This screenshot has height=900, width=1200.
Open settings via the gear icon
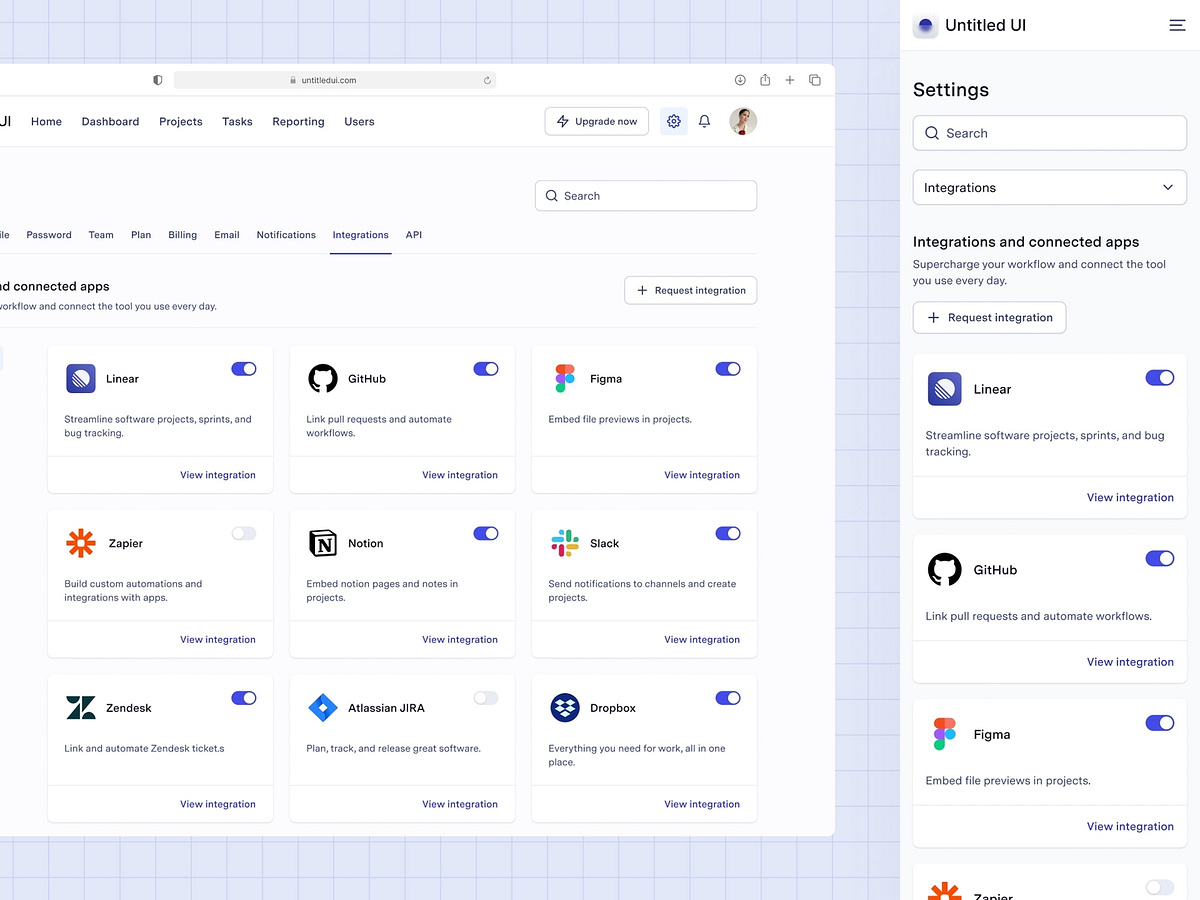(673, 121)
